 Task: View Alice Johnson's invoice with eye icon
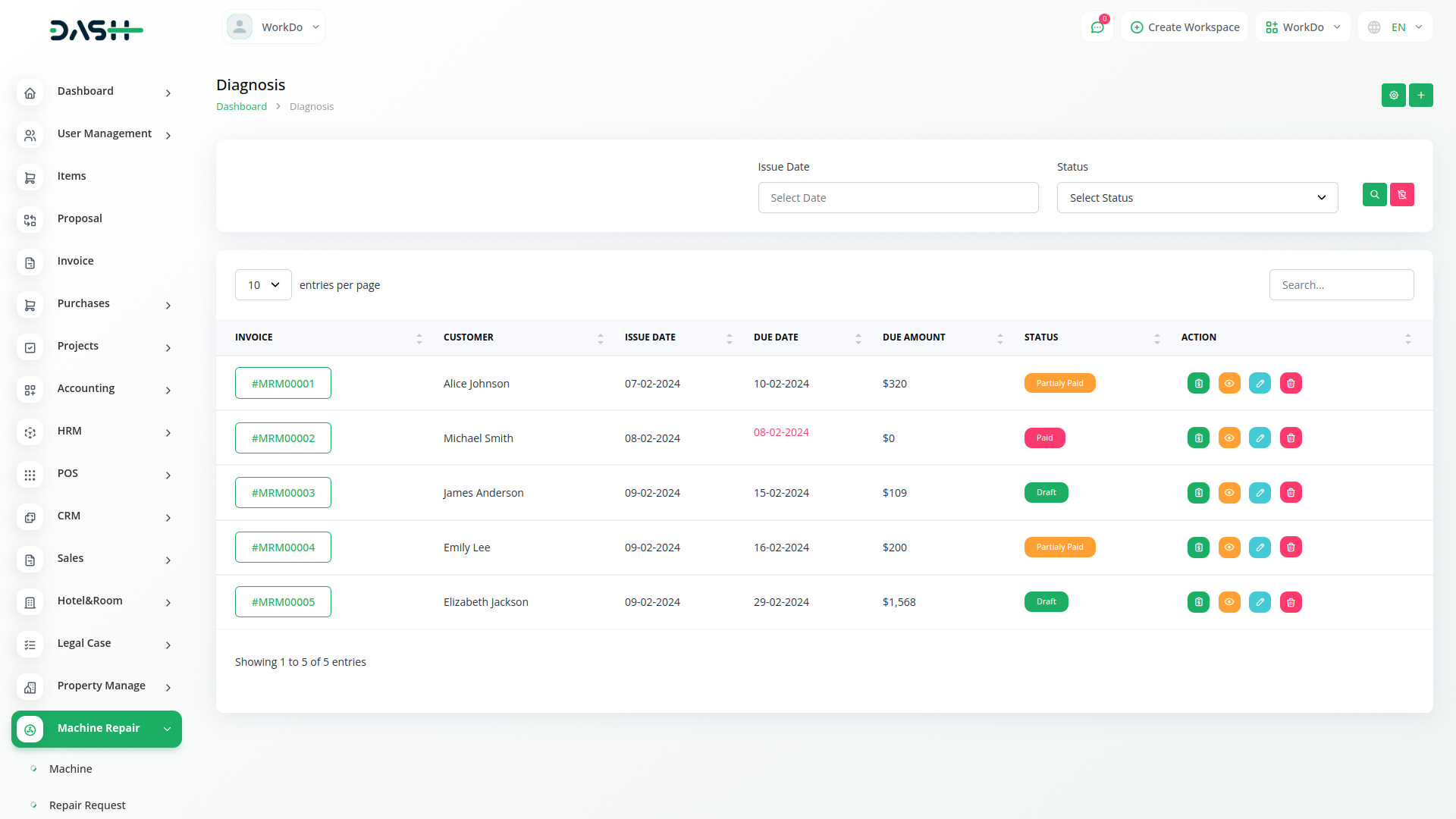1228,384
